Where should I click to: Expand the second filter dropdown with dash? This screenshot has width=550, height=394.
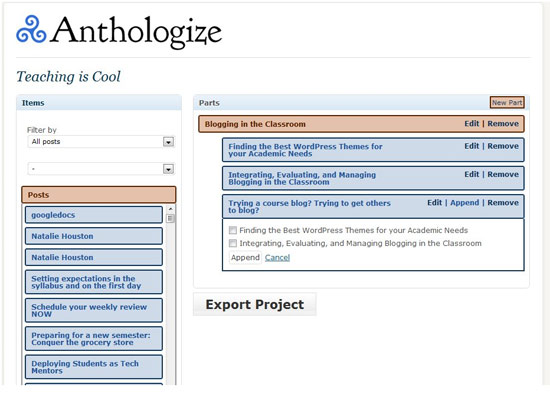click(101, 169)
